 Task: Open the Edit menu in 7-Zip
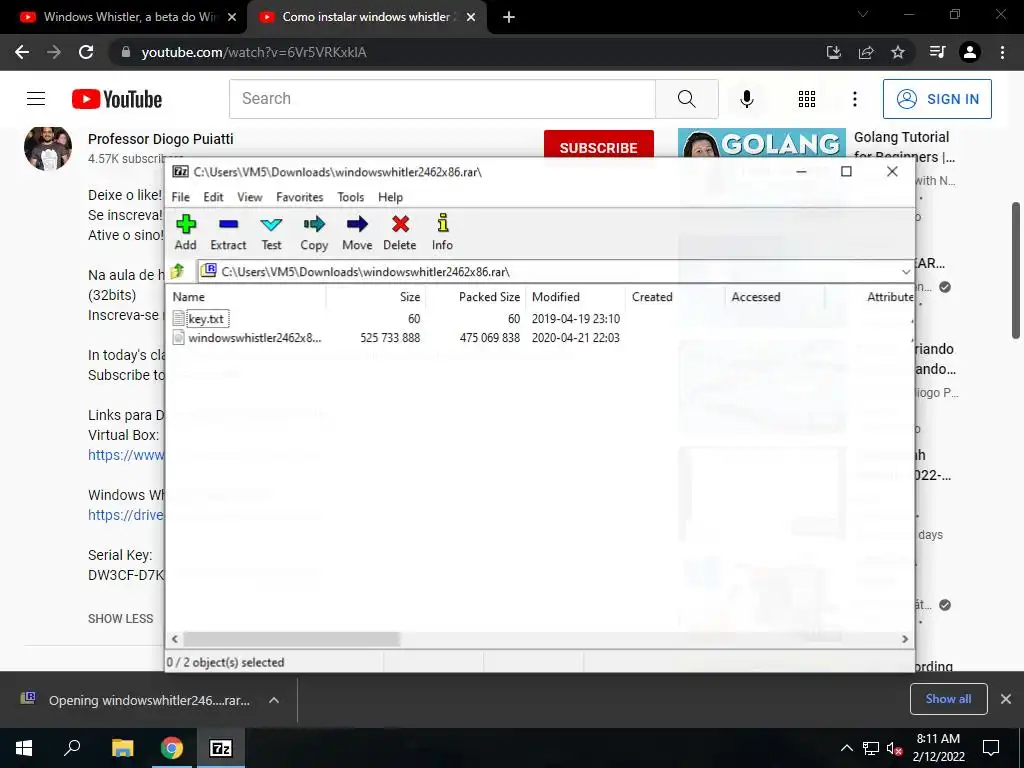pos(213,197)
